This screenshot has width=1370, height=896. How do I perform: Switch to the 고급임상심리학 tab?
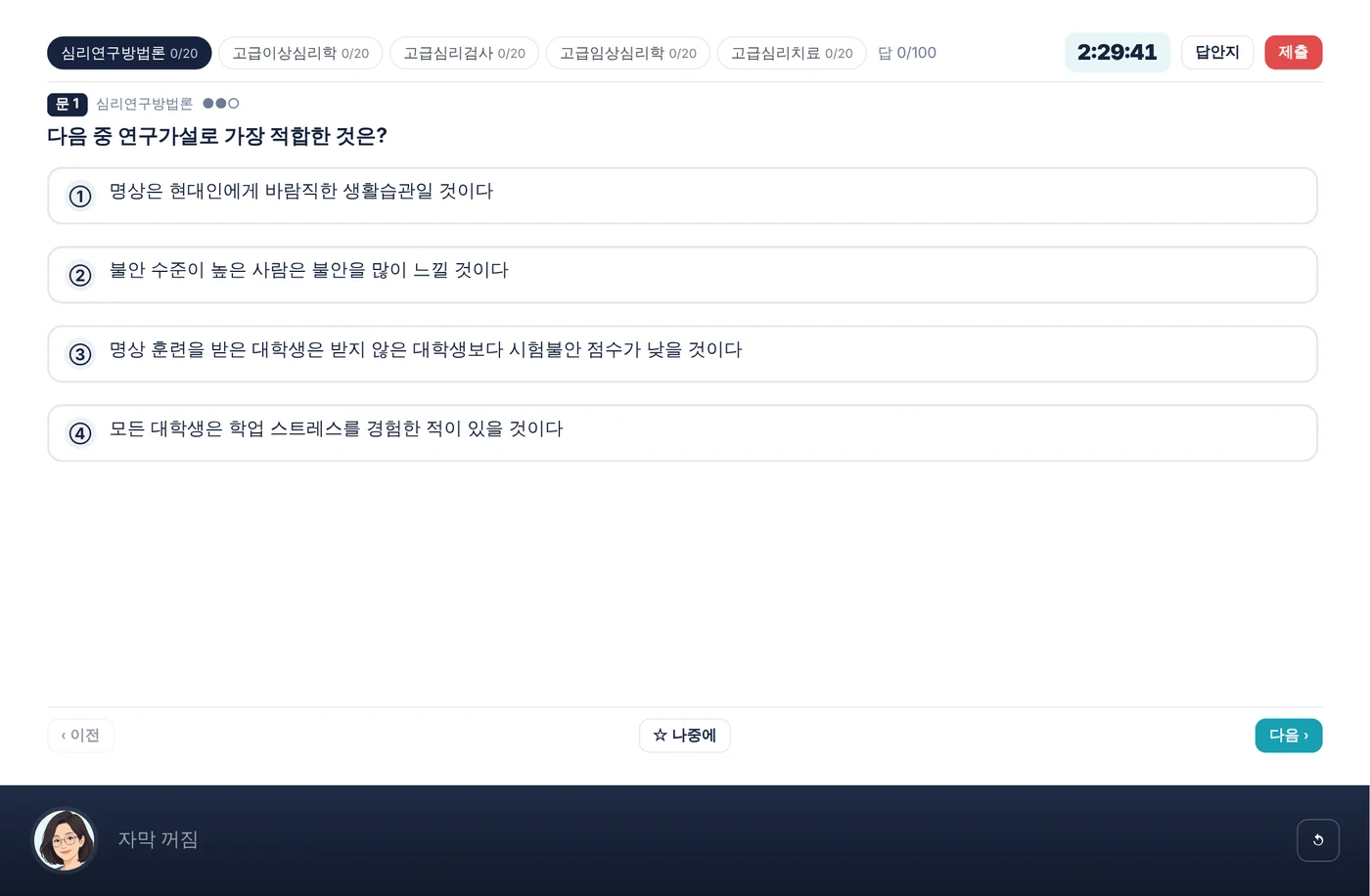click(628, 53)
